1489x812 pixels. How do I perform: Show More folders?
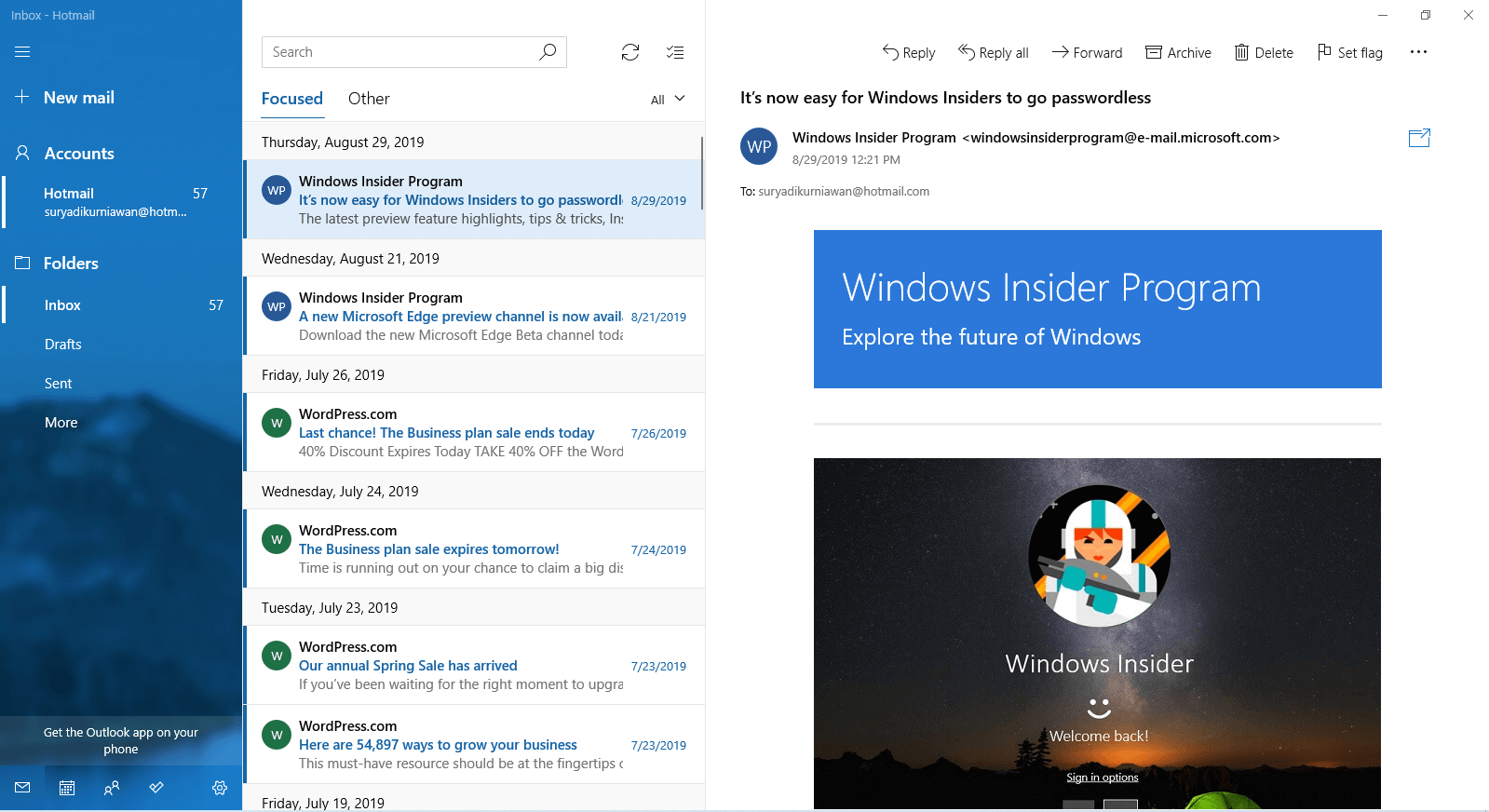click(x=121, y=422)
